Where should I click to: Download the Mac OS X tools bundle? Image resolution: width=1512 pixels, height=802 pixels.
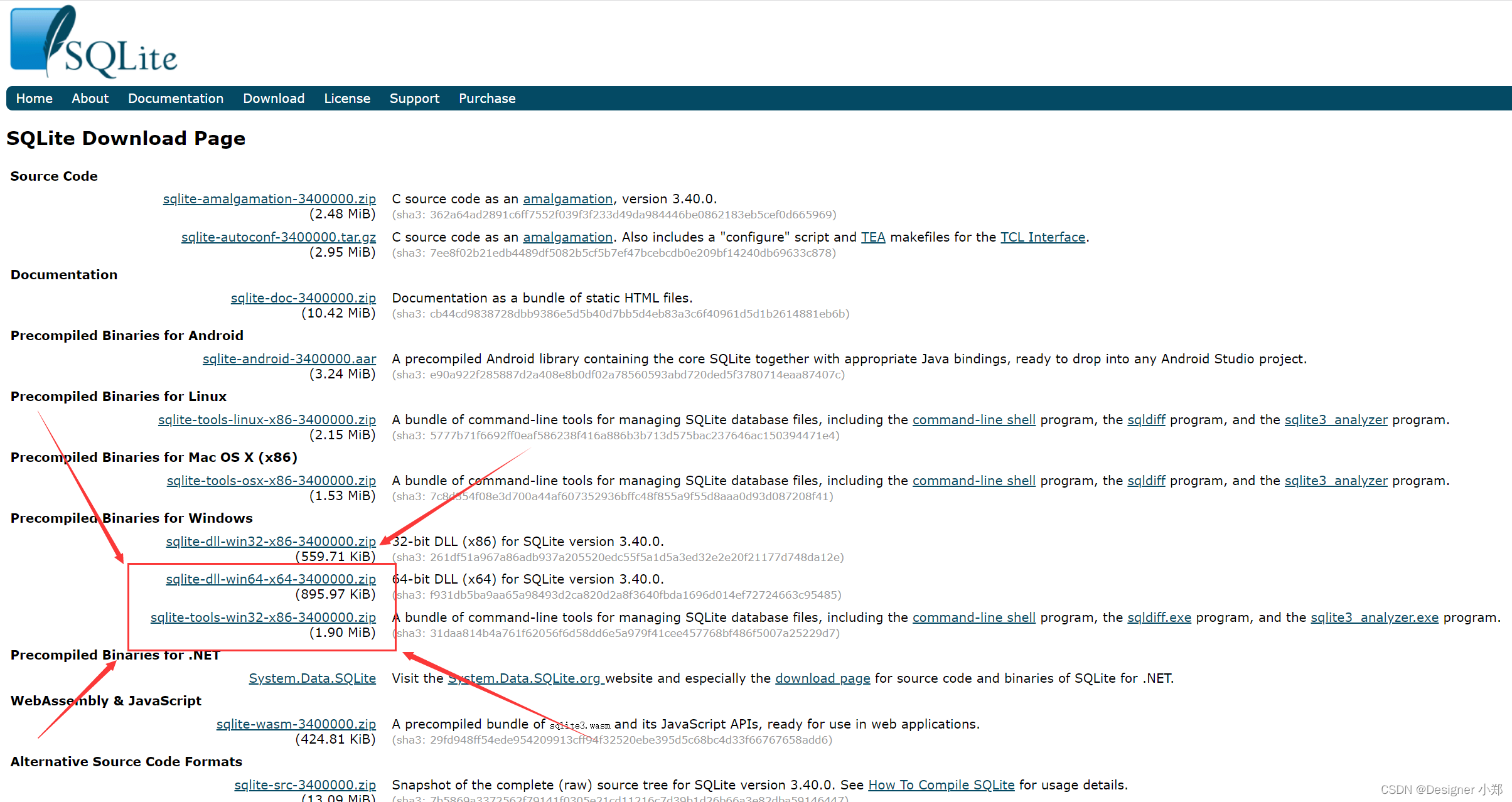tap(271, 480)
